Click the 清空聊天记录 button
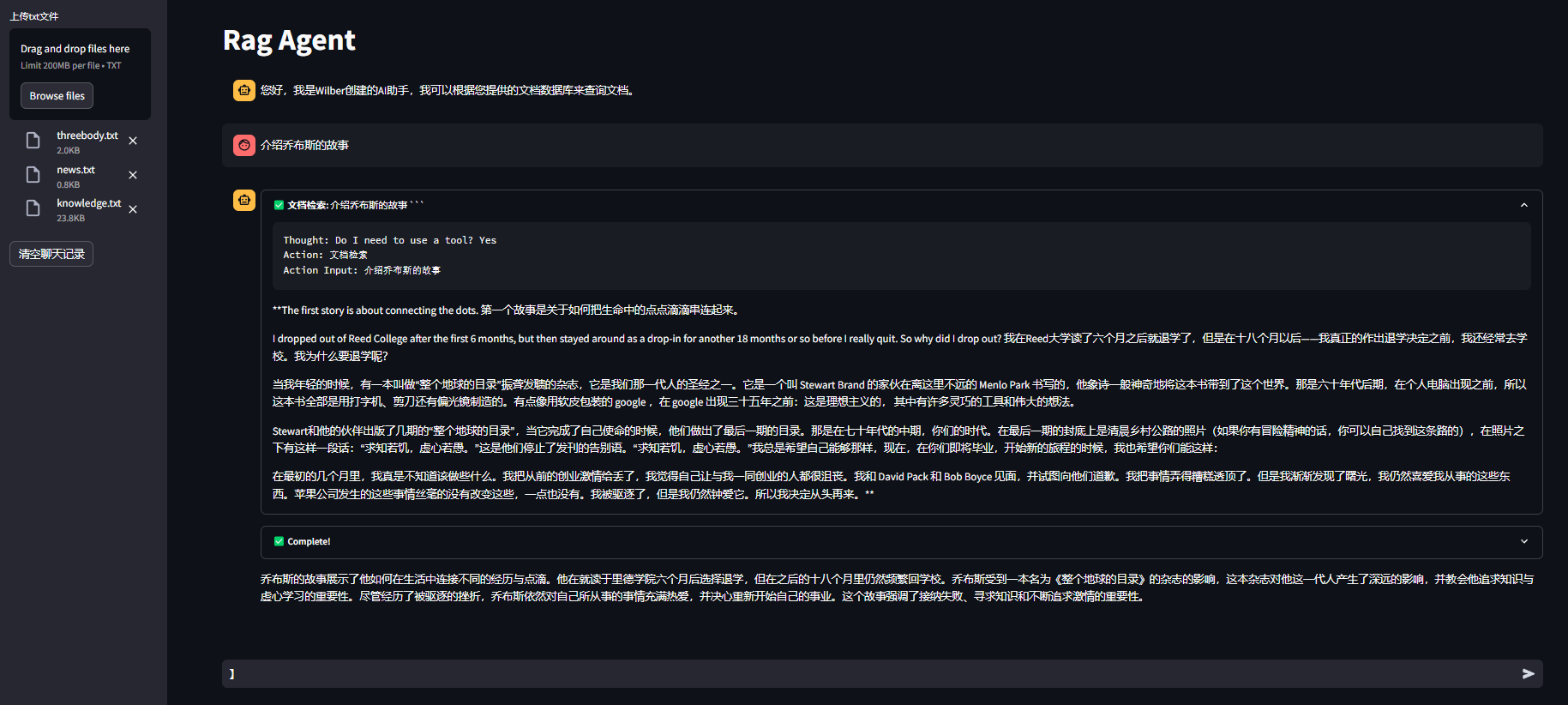Screen dimensions: 1568x705 (51, 254)
